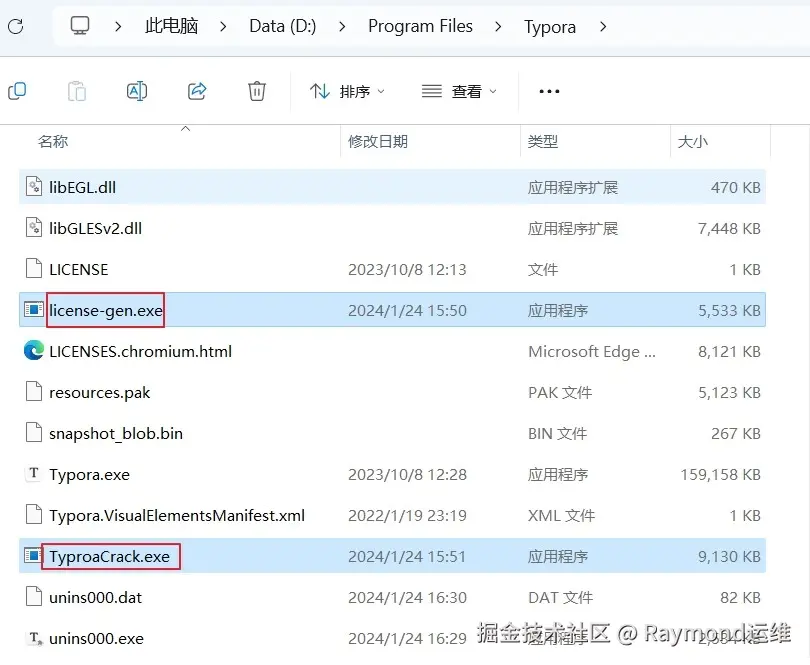Click the refresh icon in address bar
Image resolution: width=810 pixels, height=665 pixels.
[x=15, y=26]
